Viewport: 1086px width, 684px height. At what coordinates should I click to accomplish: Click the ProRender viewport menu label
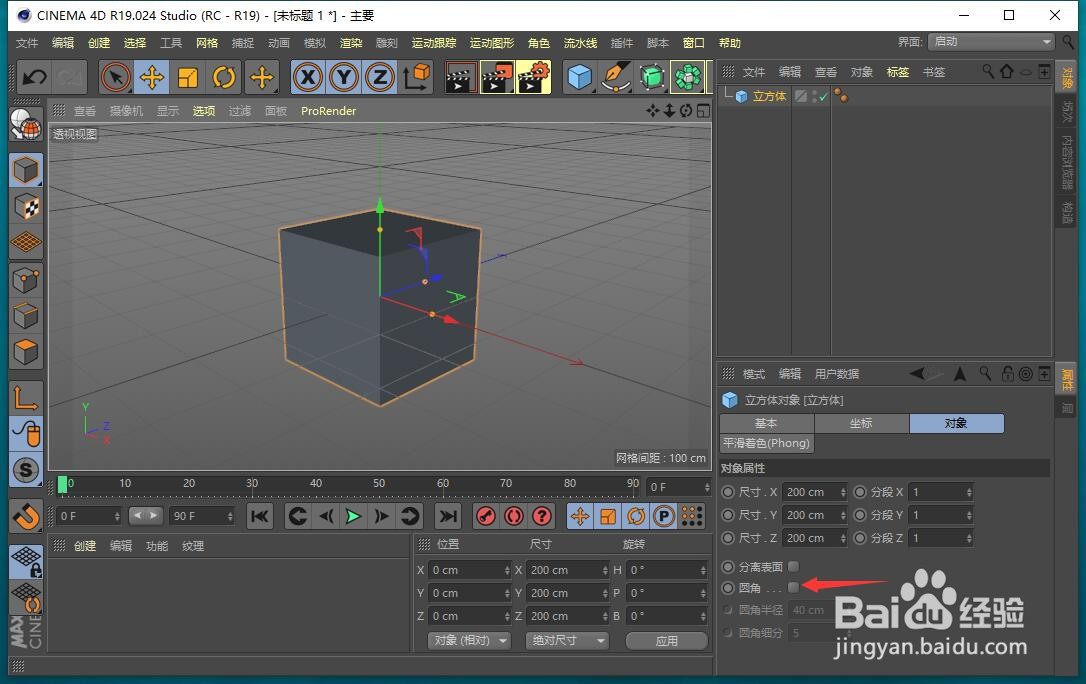pyautogui.click(x=328, y=111)
